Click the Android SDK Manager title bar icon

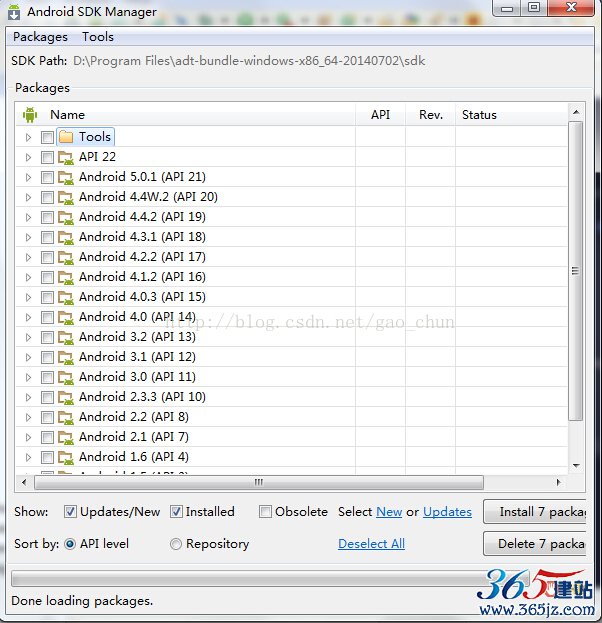[x=14, y=12]
